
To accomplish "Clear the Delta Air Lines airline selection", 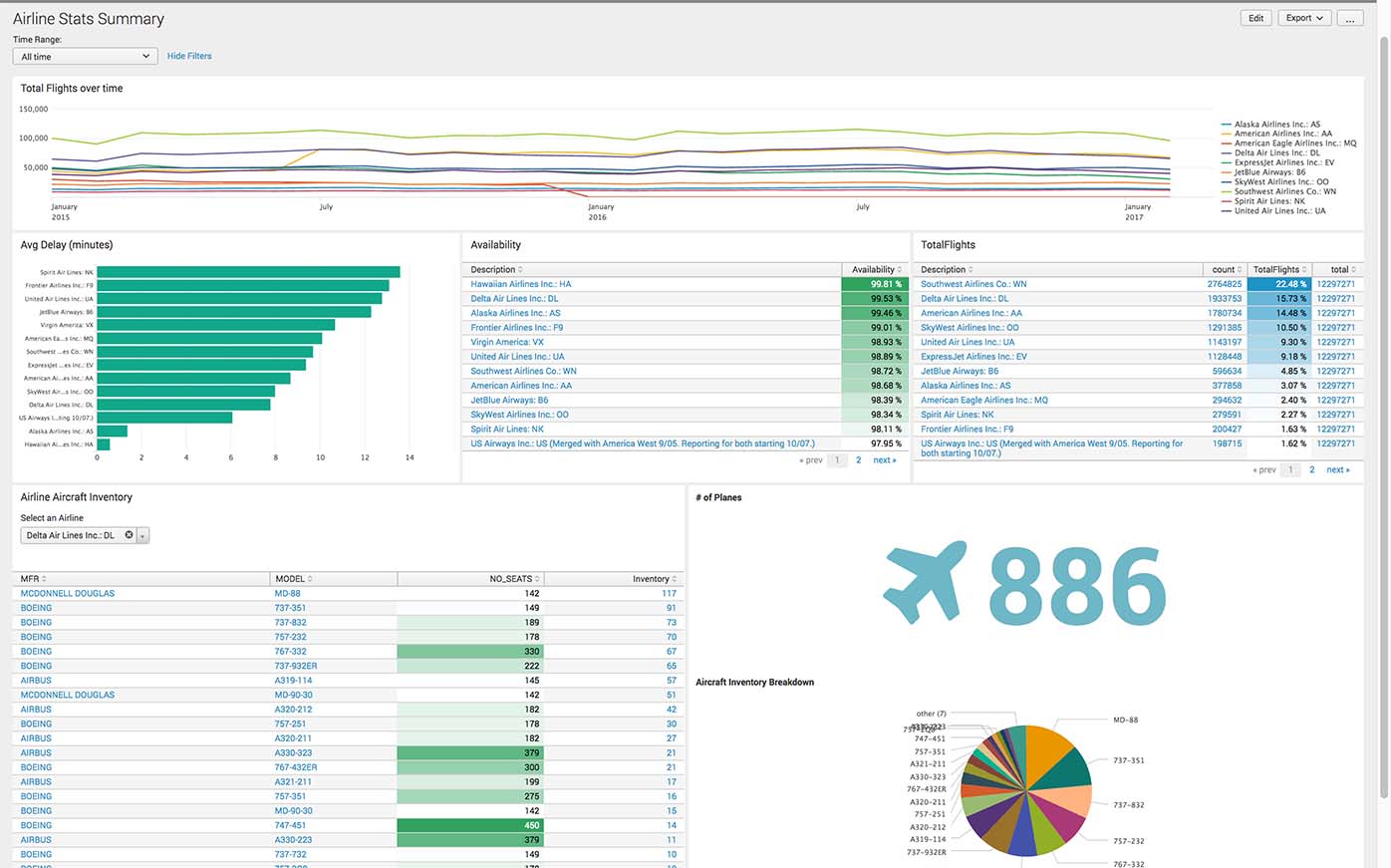I will pyautogui.click(x=129, y=535).
